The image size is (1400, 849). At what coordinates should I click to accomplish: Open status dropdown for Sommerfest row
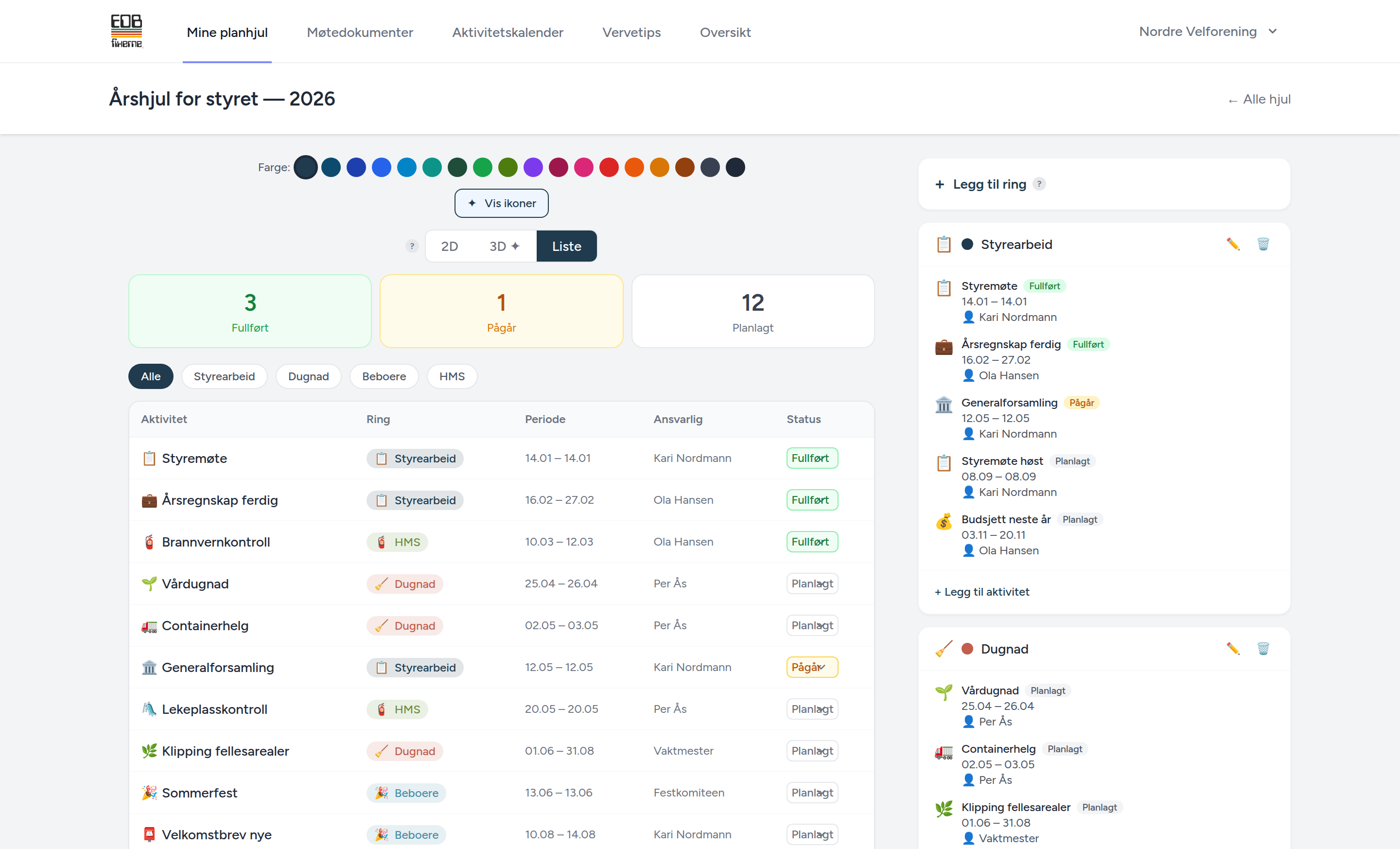[812, 792]
